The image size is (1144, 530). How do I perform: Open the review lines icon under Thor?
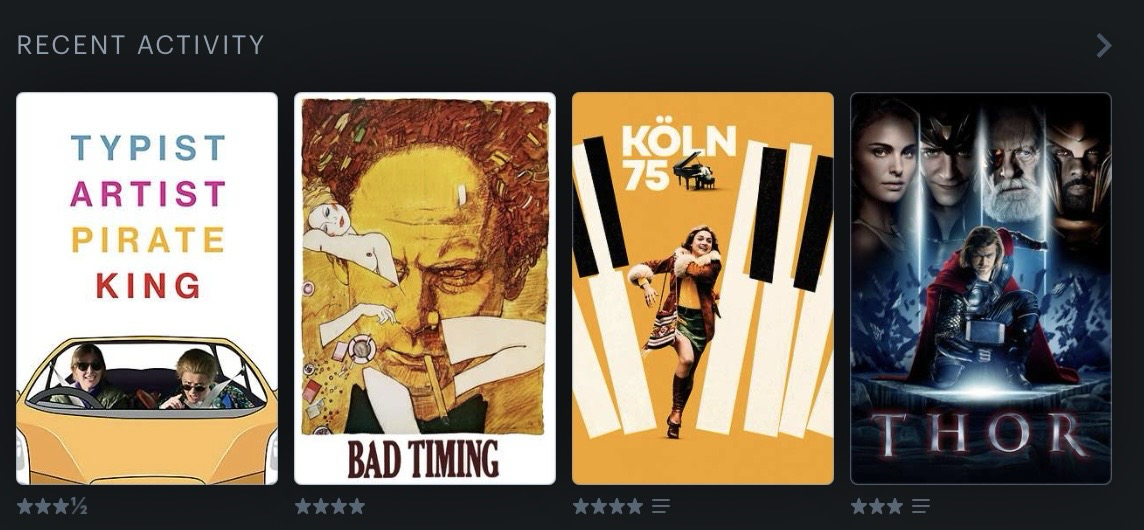coord(921,506)
